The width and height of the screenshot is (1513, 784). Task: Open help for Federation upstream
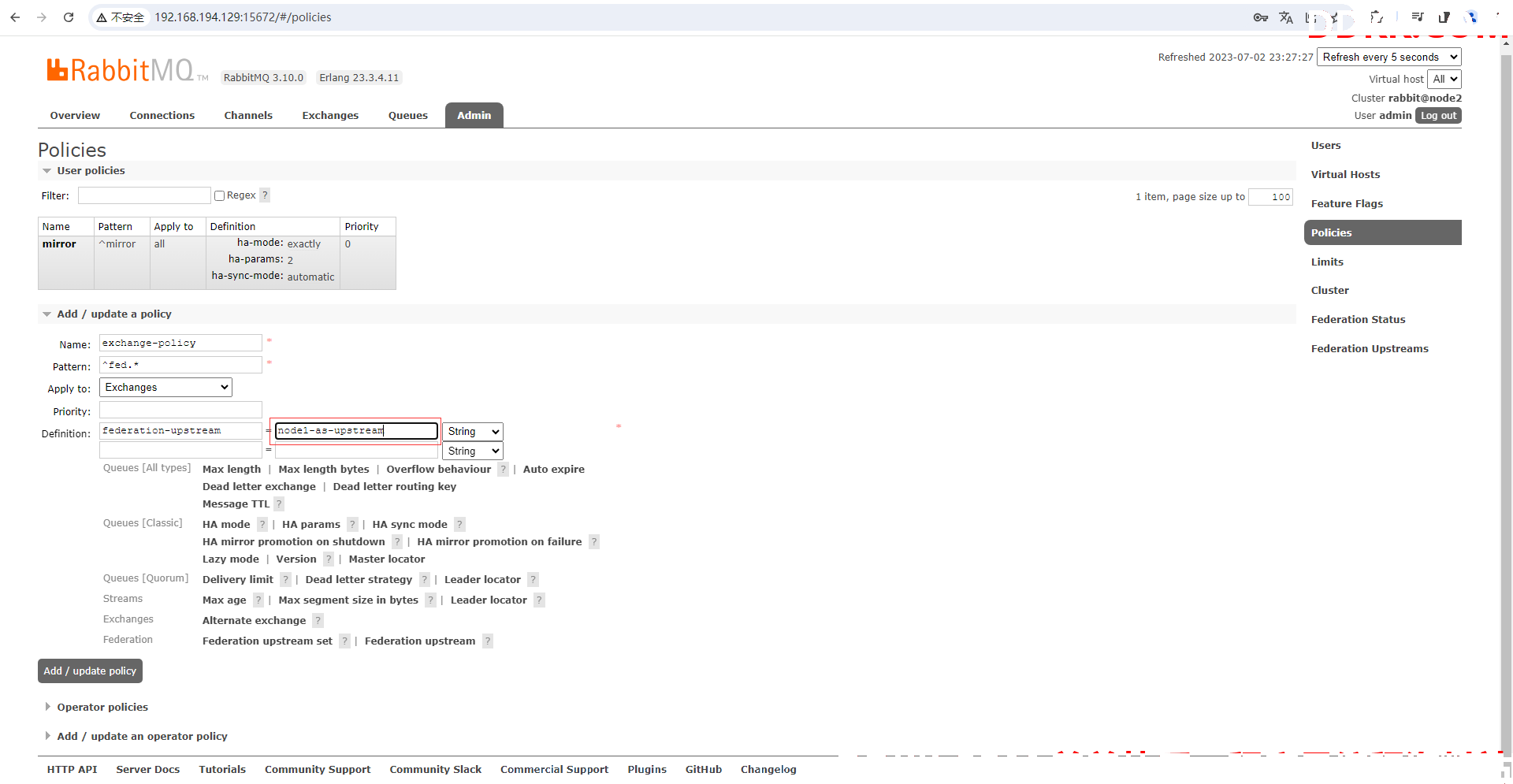[488, 641]
